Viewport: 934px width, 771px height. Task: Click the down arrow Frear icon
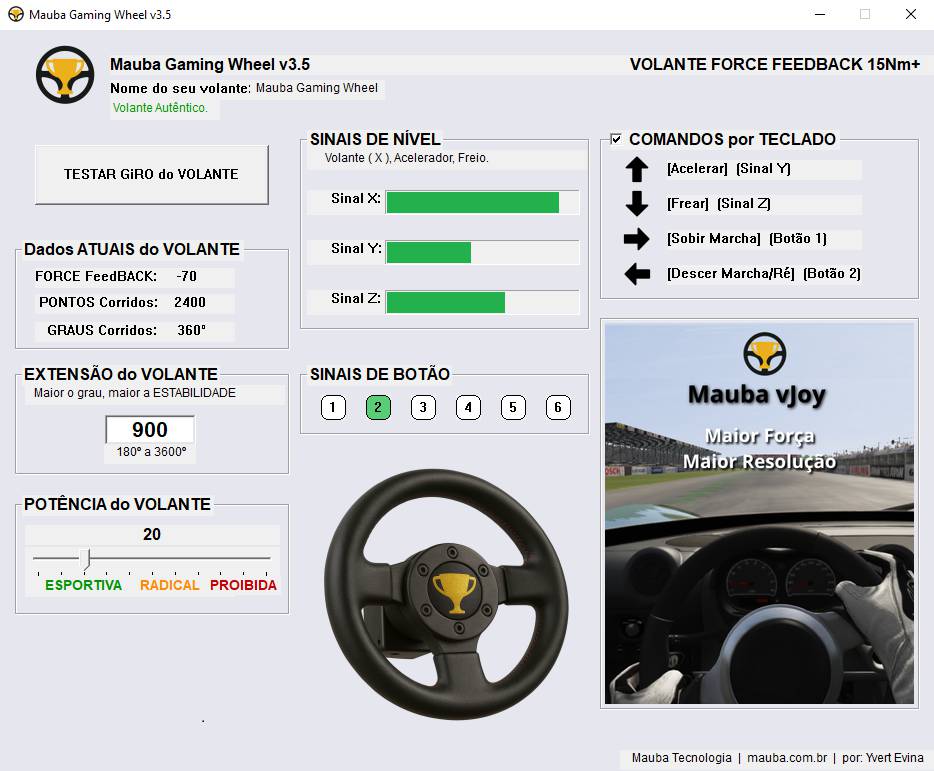tap(637, 204)
